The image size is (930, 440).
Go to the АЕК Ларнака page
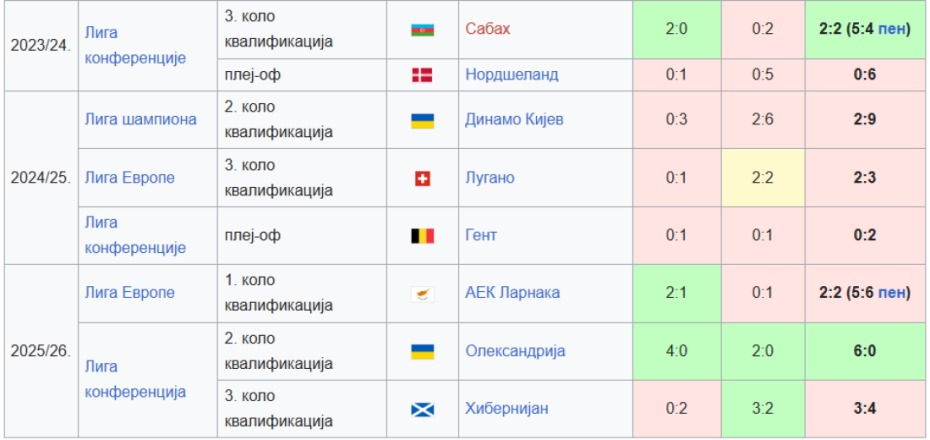point(512,293)
